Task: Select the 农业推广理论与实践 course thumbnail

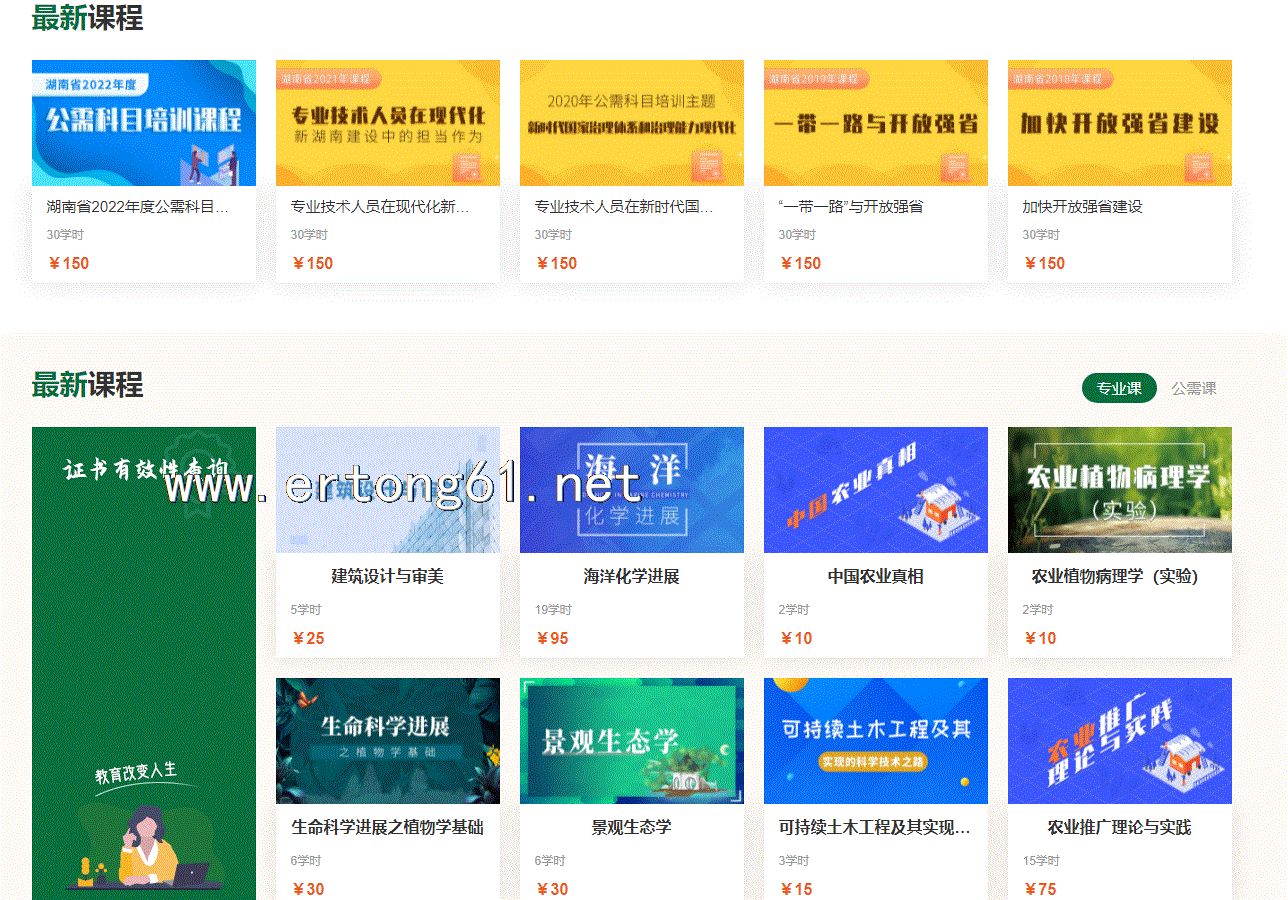Action: pyautogui.click(x=1120, y=741)
